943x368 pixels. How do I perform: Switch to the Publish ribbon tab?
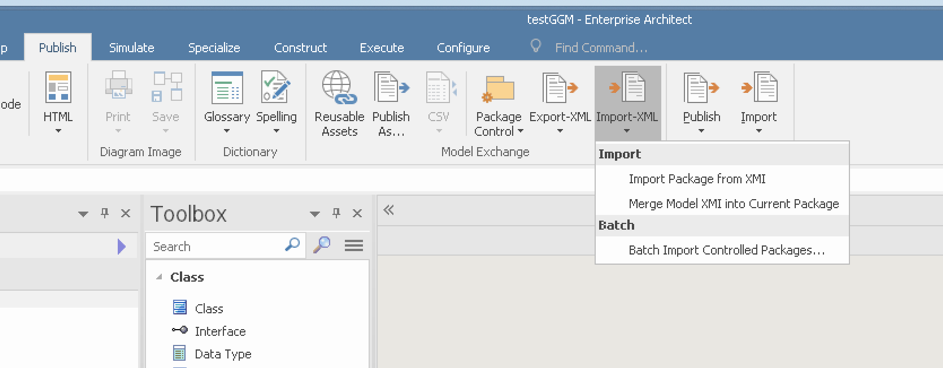[58, 48]
